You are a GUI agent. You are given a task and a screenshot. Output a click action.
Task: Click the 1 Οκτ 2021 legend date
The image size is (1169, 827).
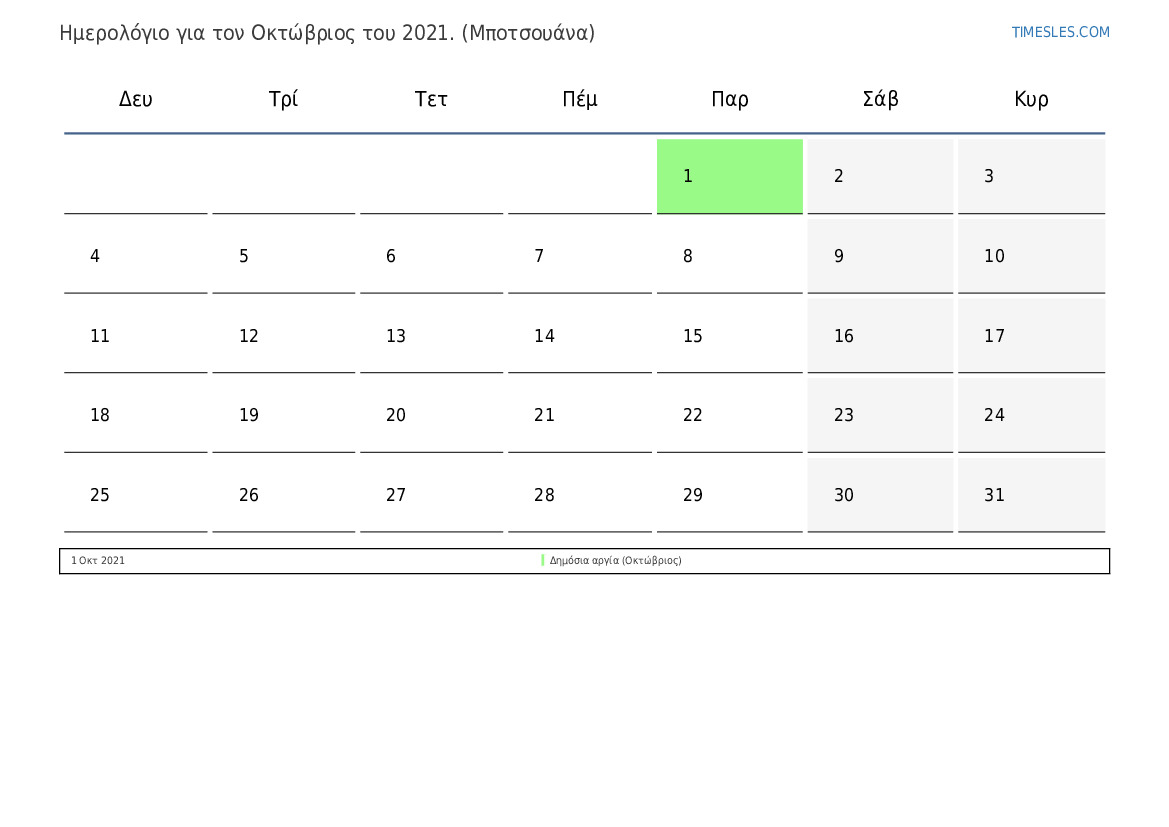click(98, 561)
